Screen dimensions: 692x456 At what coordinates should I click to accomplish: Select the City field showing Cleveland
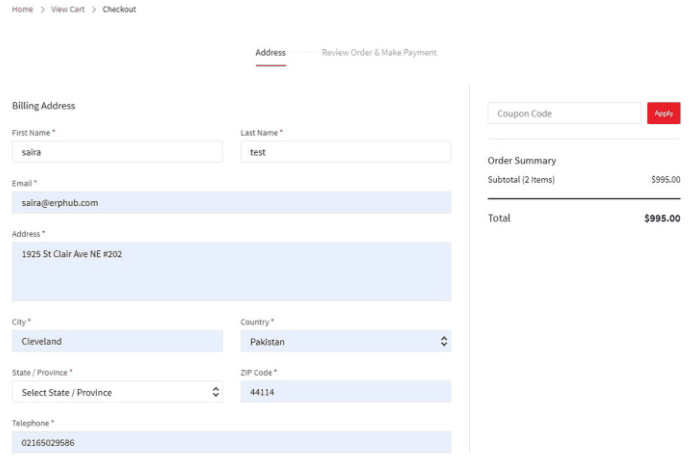click(x=117, y=341)
